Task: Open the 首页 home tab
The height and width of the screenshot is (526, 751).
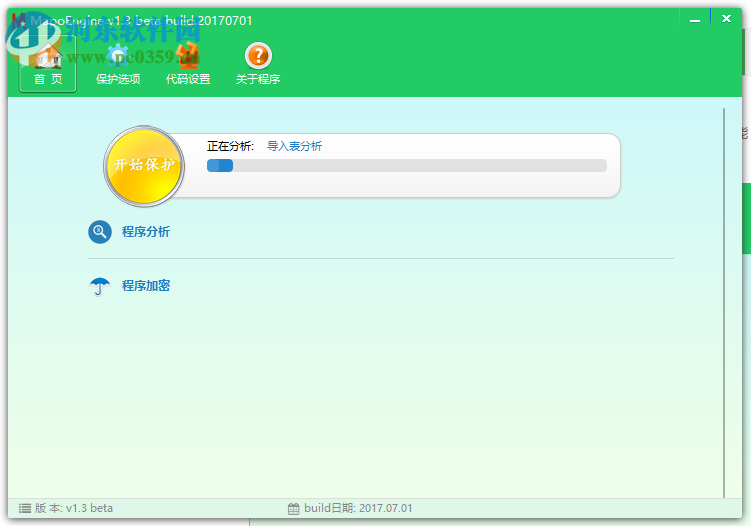Action: 47,64
